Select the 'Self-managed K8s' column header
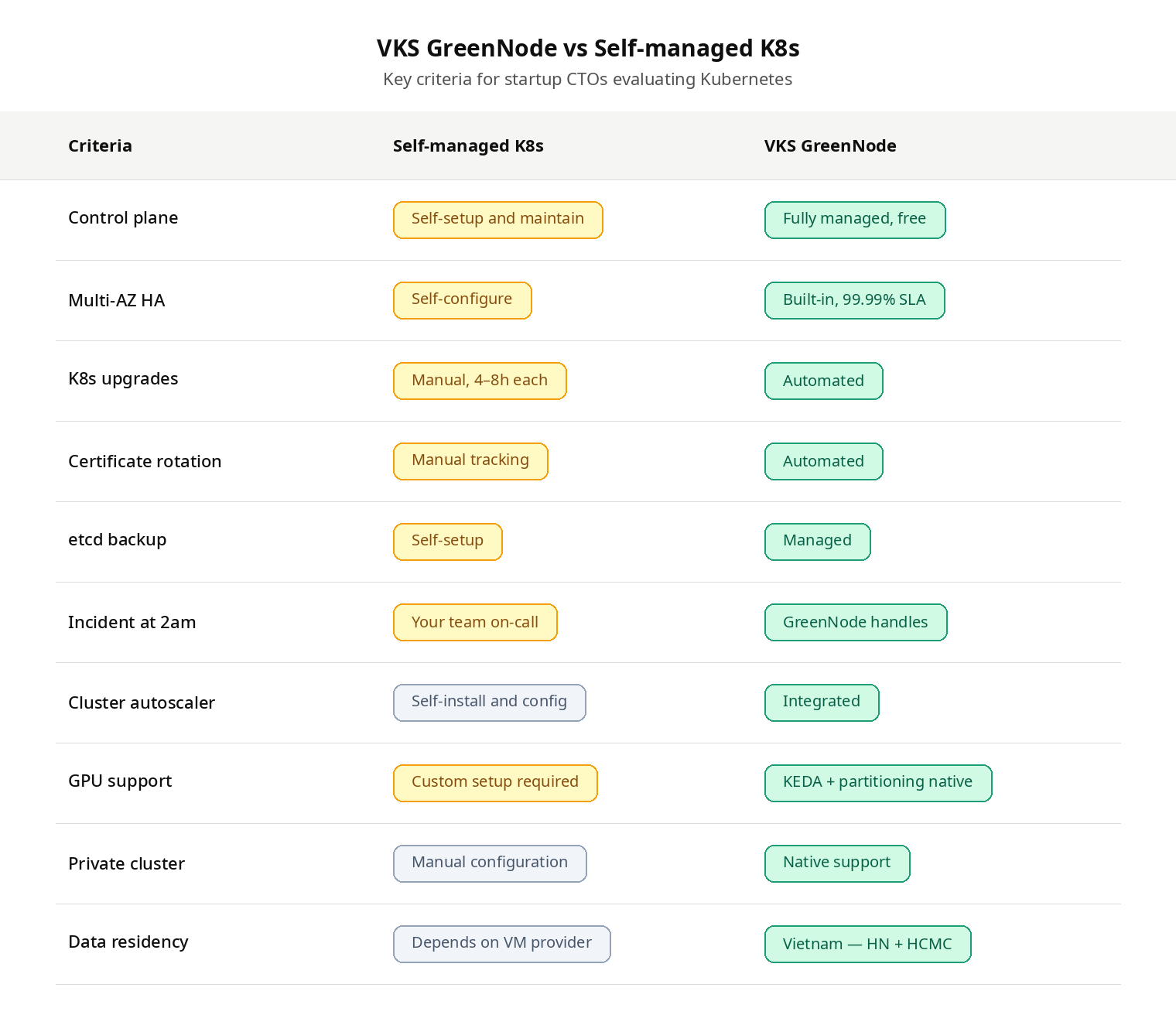Screen dimensions: 1176x1015 (468, 146)
